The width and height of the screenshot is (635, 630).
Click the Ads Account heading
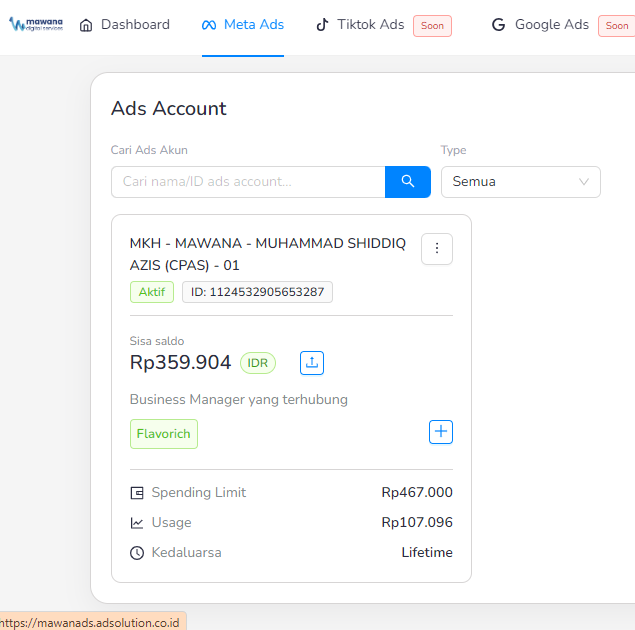tap(169, 109)
